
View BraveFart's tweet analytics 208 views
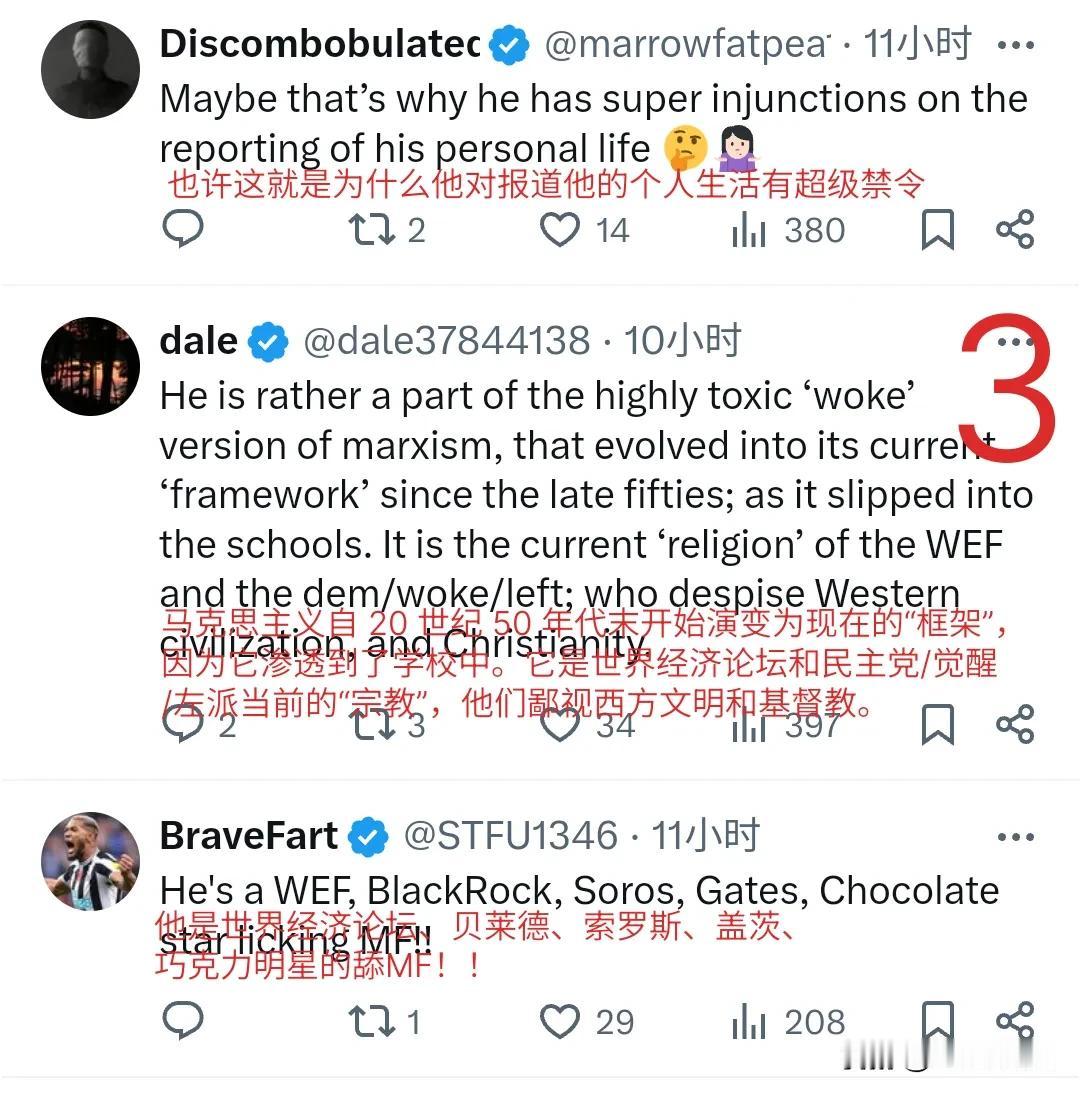click(789, 1022)
